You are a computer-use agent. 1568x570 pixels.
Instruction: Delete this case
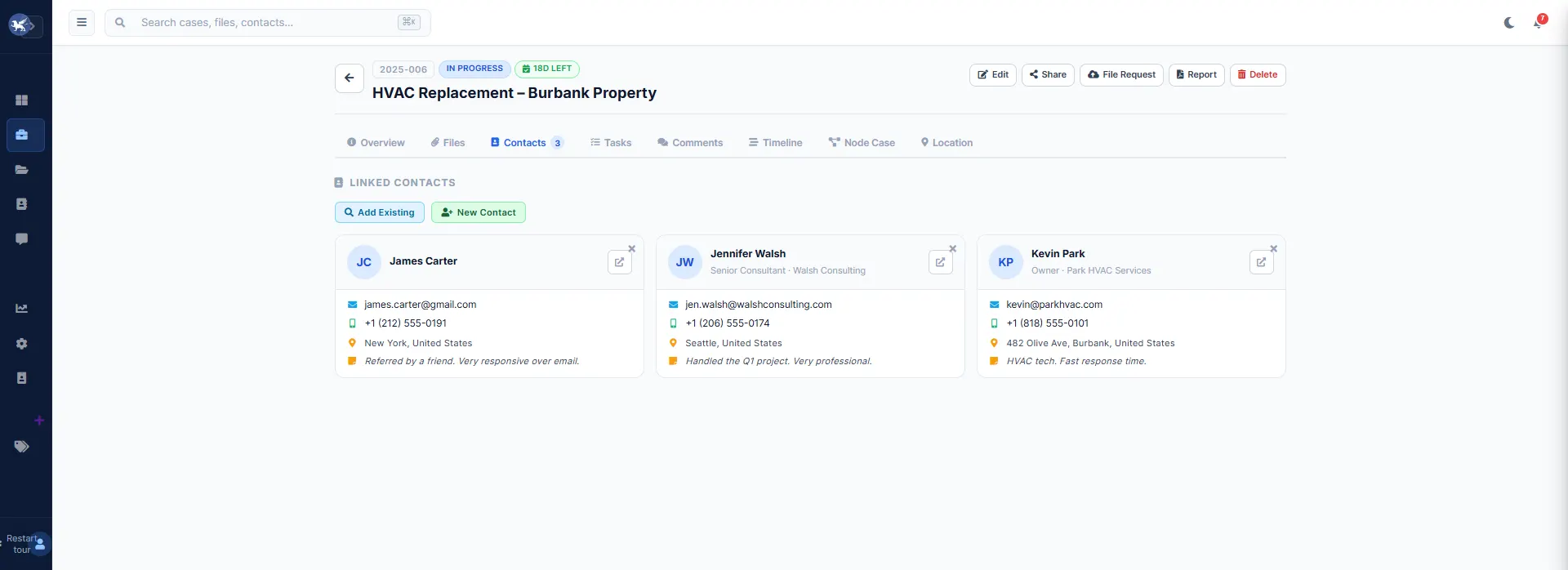pyautogui.click(x=1258, y=75)
